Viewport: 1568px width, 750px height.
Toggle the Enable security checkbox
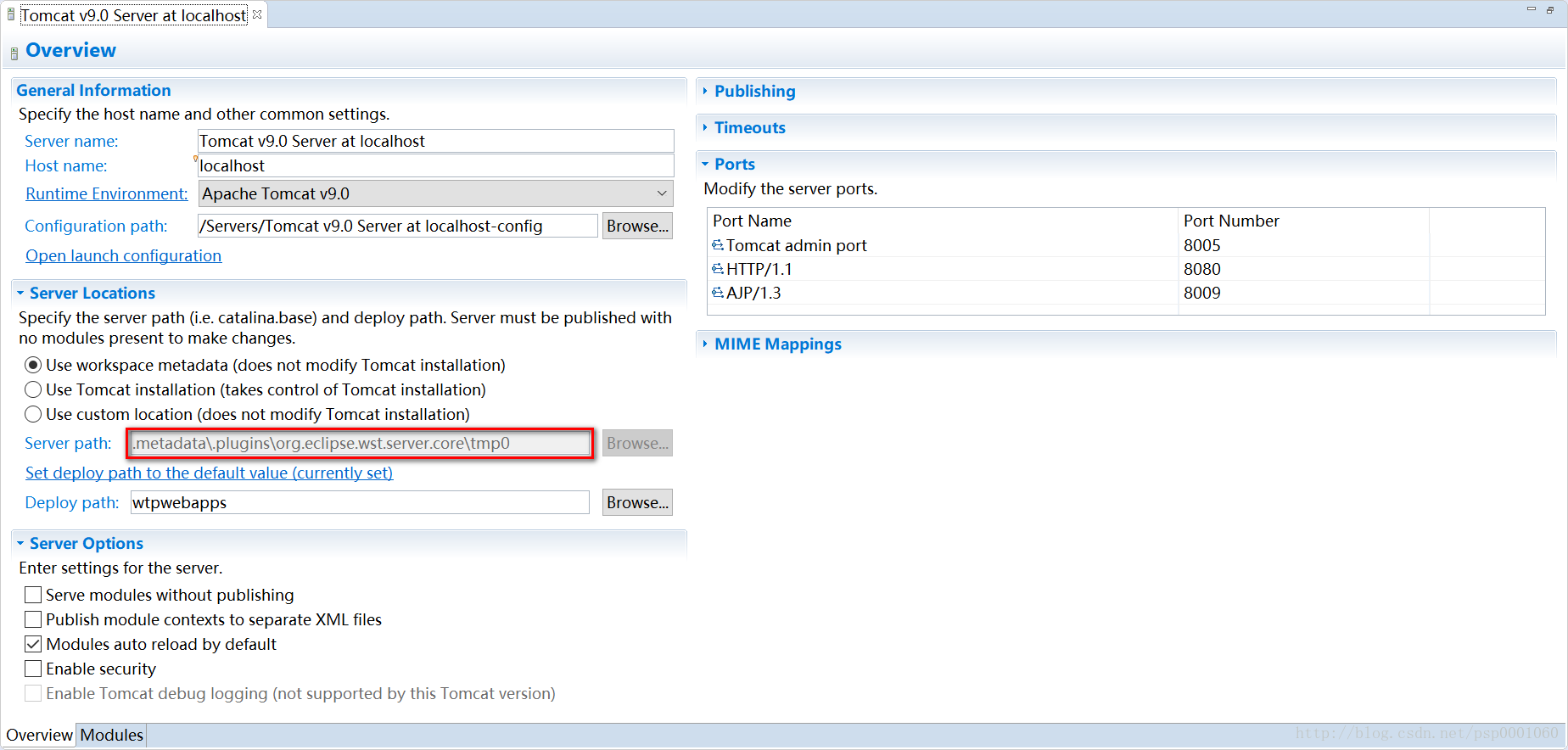point(33,669)
